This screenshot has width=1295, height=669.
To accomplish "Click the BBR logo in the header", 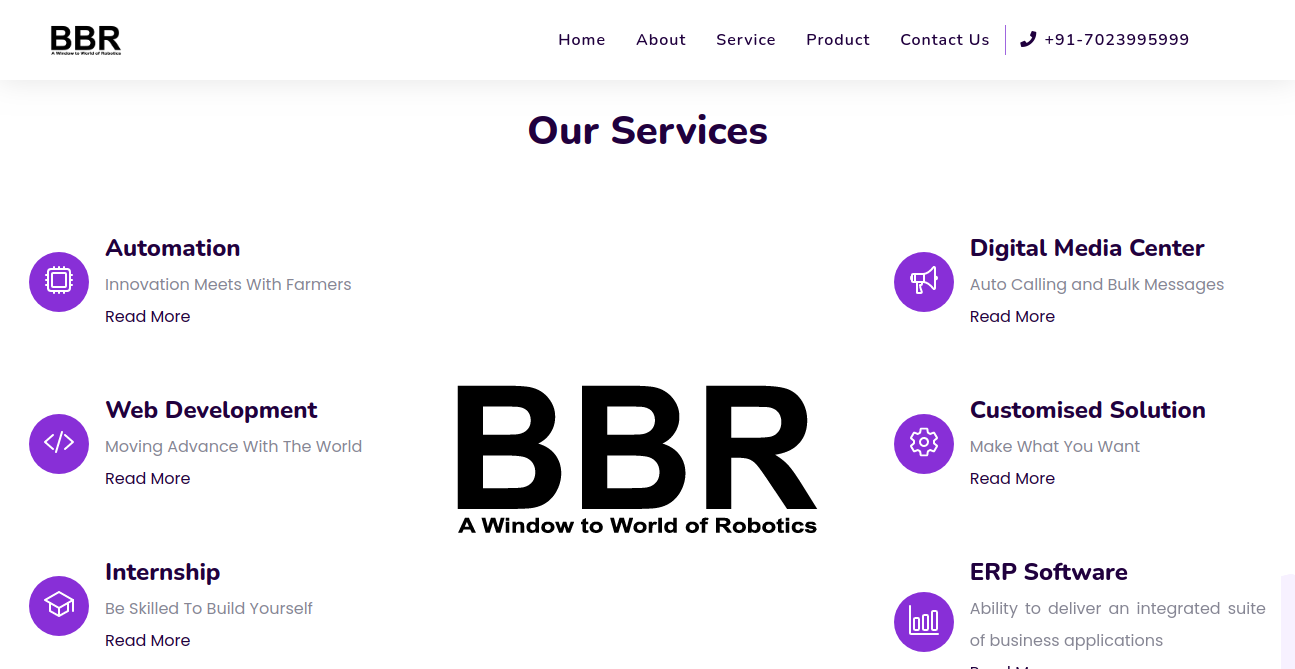I will tap(86, 40).
